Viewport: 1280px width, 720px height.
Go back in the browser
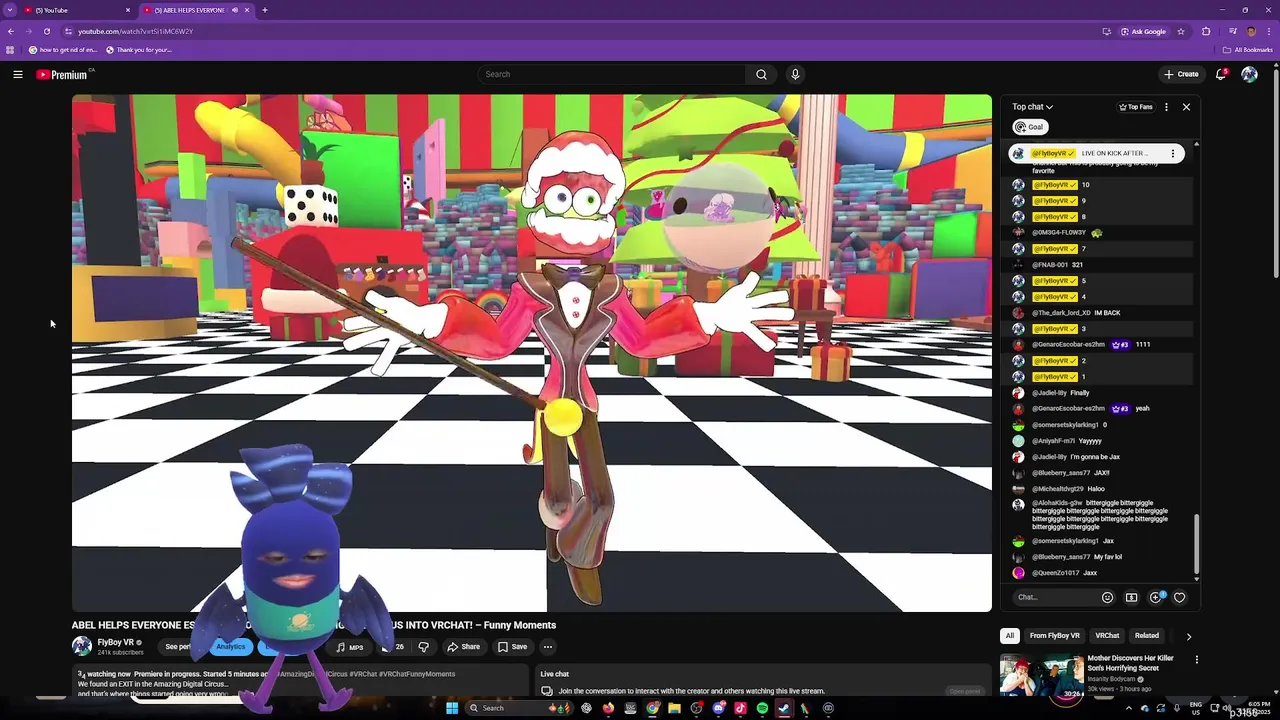[x=11, y=31]
